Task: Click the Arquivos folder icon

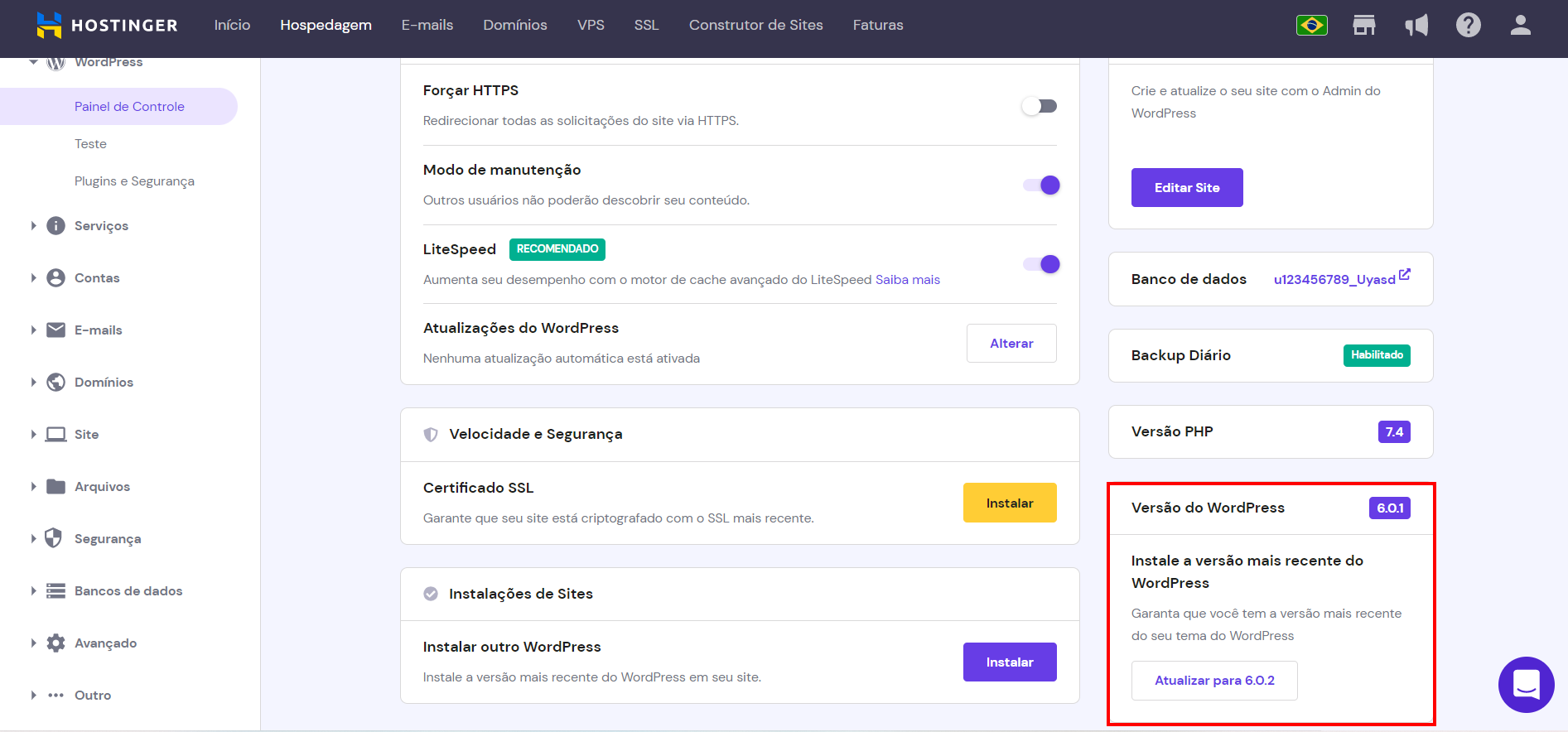Action: (x=55, y=487)
